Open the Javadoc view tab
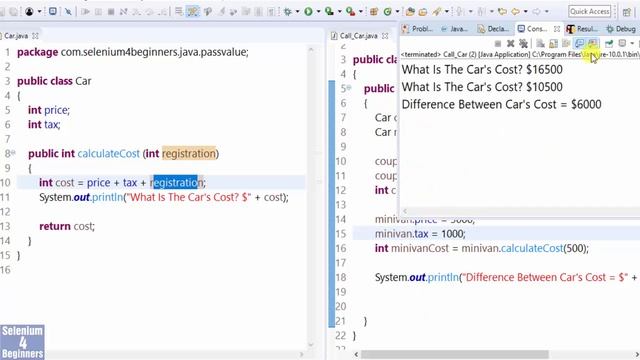The image size is (640, 360). pos(454,29)
